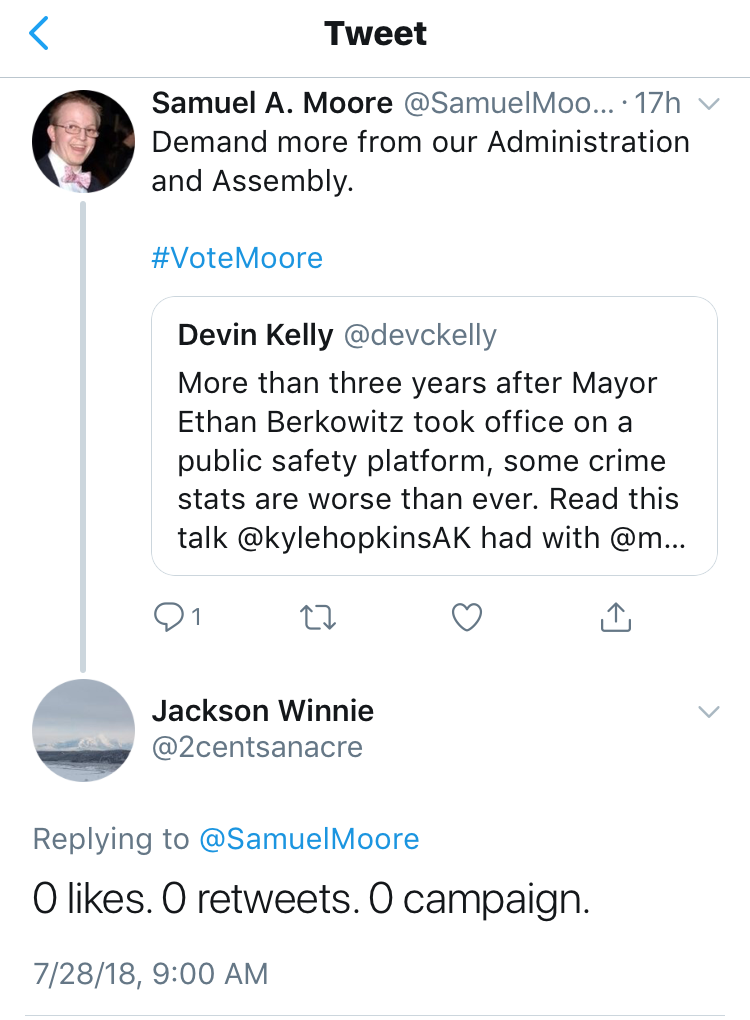
Task: Tap the retweet arrows icon
Action: click(x=317, y=617)
